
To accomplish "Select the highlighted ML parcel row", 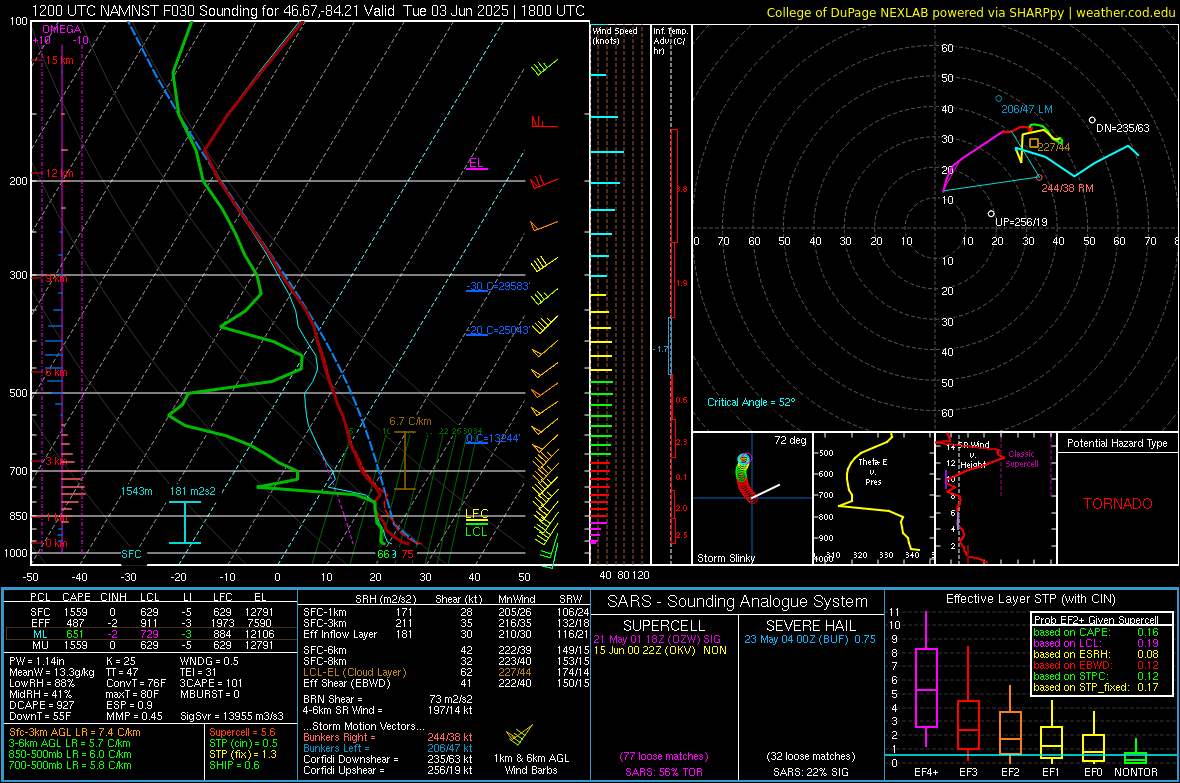I will pos(151,634).
